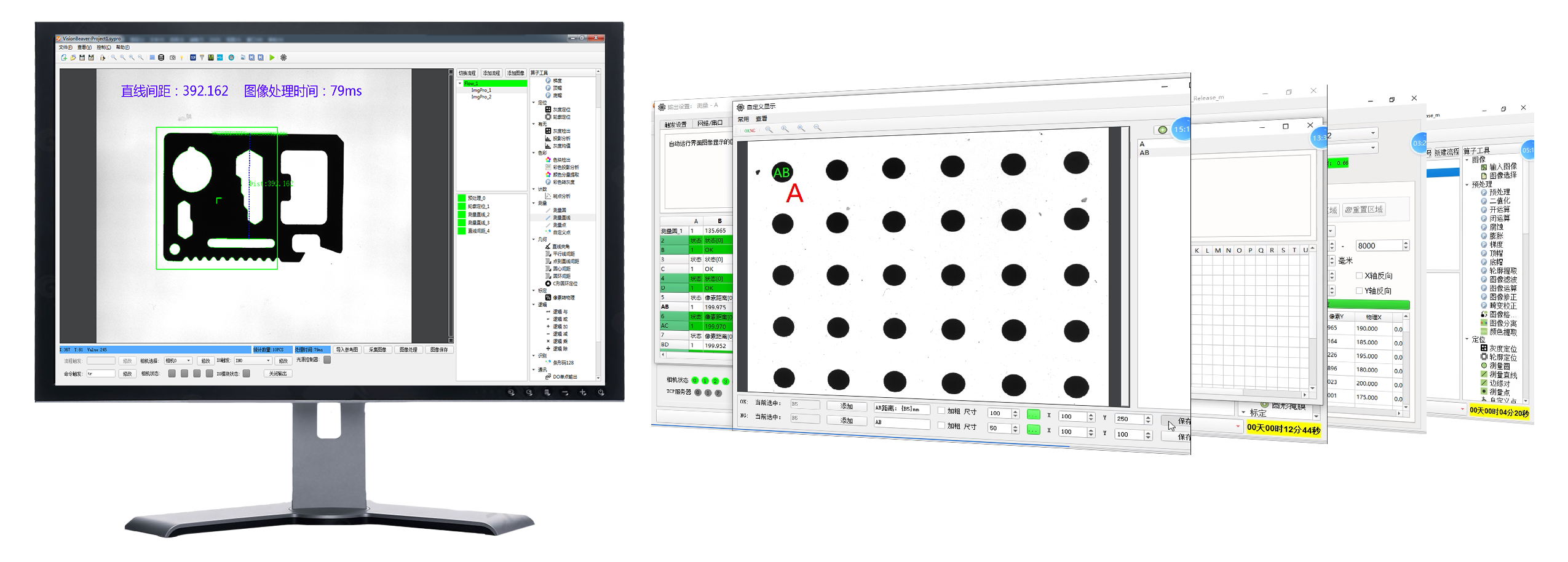Select the 像素转物理 calibration tool
Viewport: 1568px width, 562px height.
pyautogui.click(x=563, y=298)
